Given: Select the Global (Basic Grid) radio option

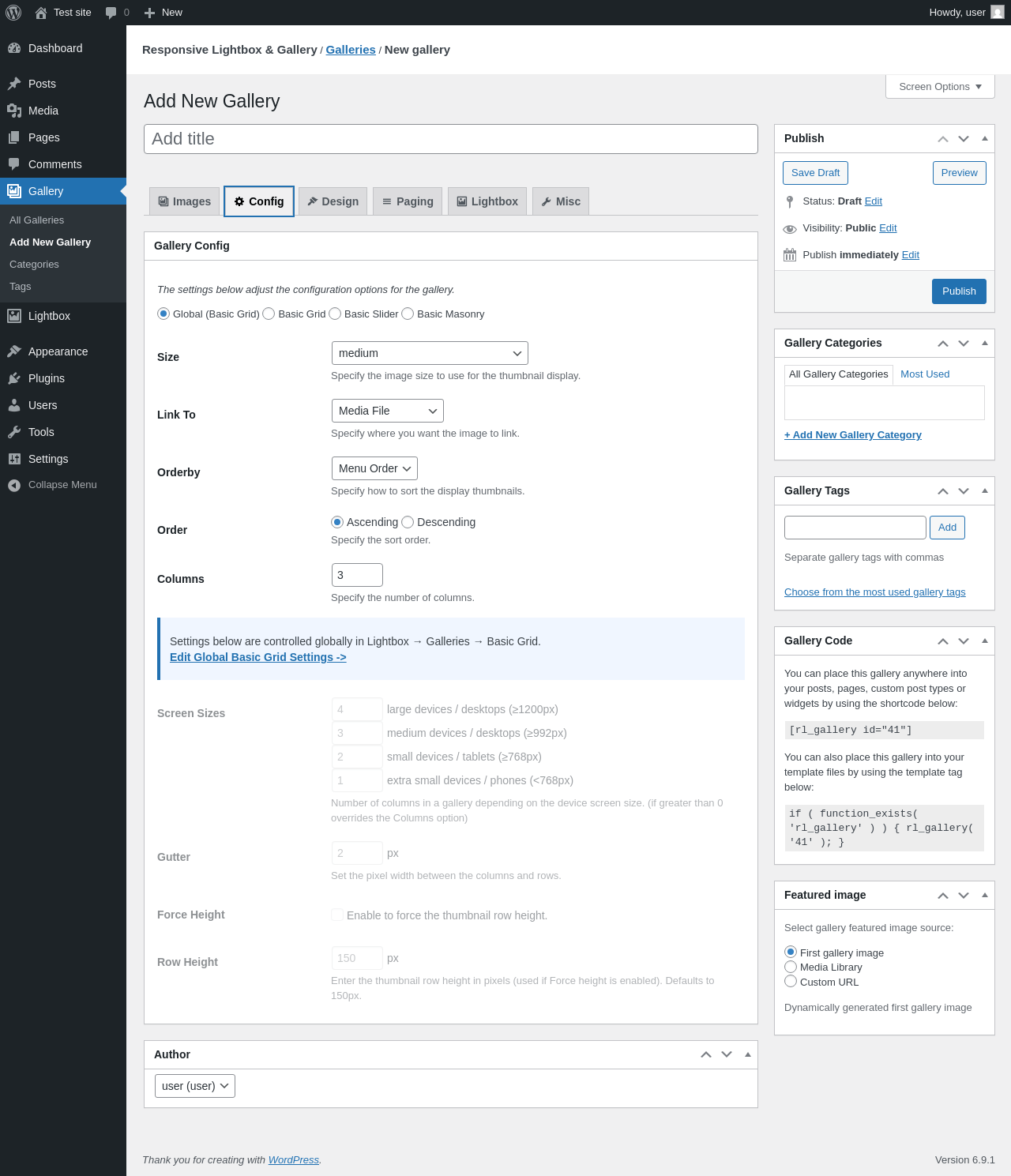Looking at the screenshot, I should tap(163, 314).
